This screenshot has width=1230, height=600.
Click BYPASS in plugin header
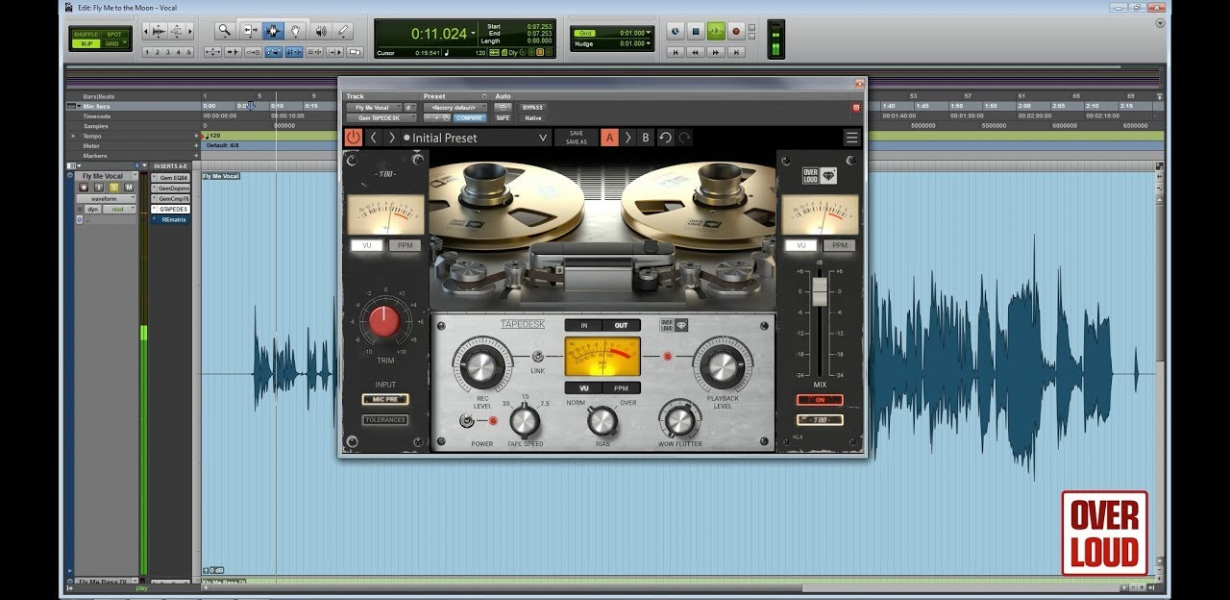point(532,107)
